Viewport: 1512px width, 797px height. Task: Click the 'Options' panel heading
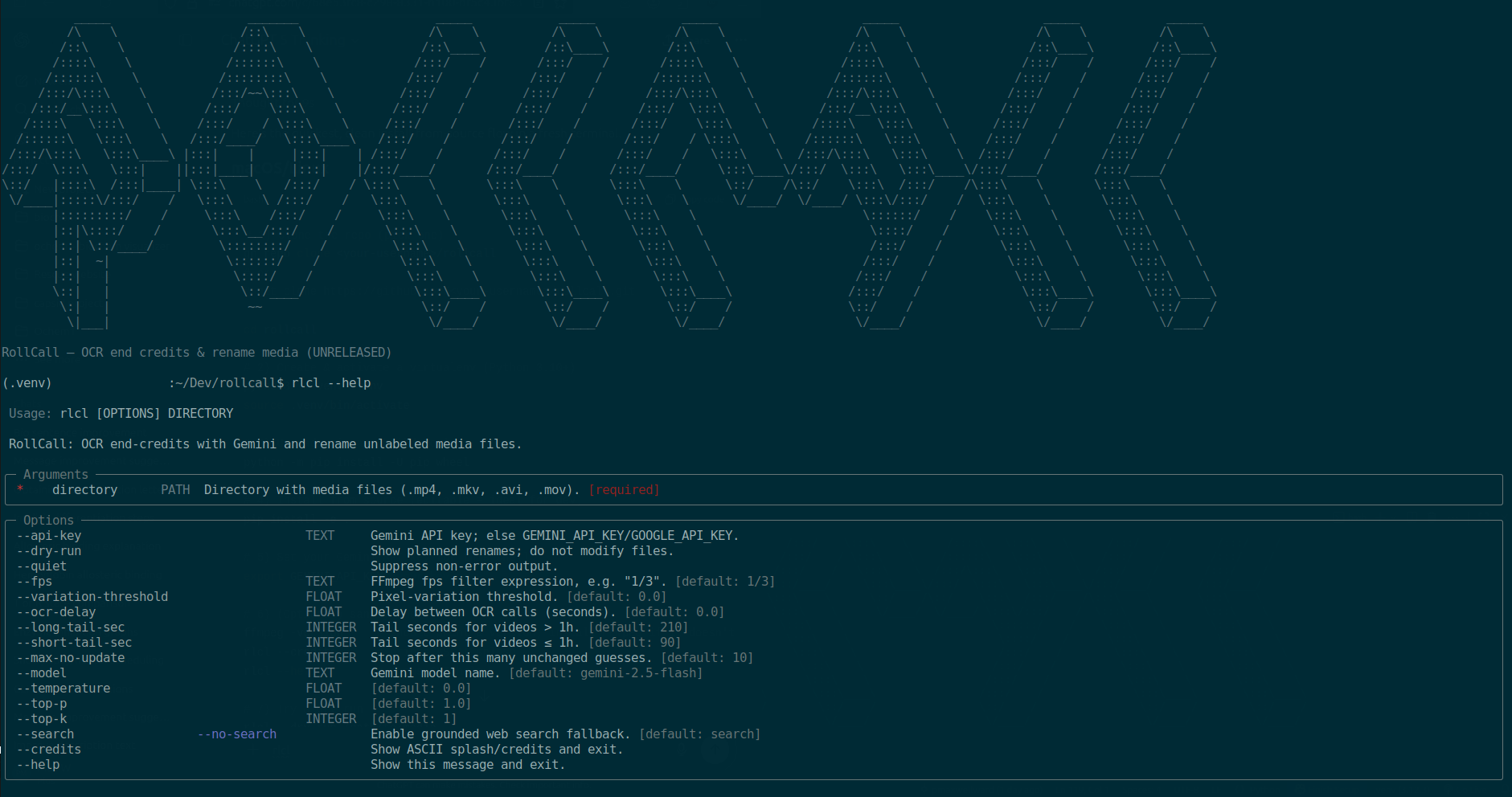click(x=48, y=521)
